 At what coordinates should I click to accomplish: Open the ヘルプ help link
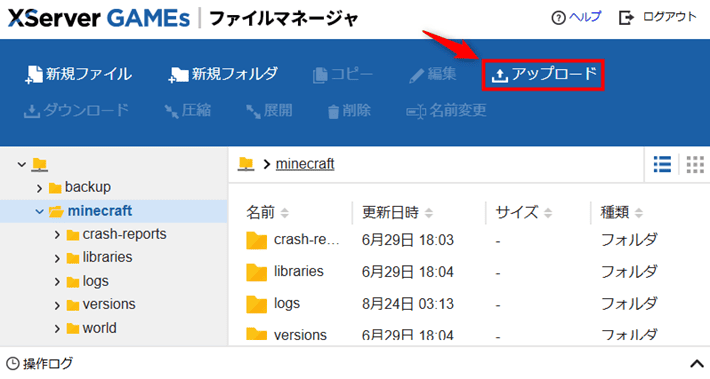click(576, 17)
